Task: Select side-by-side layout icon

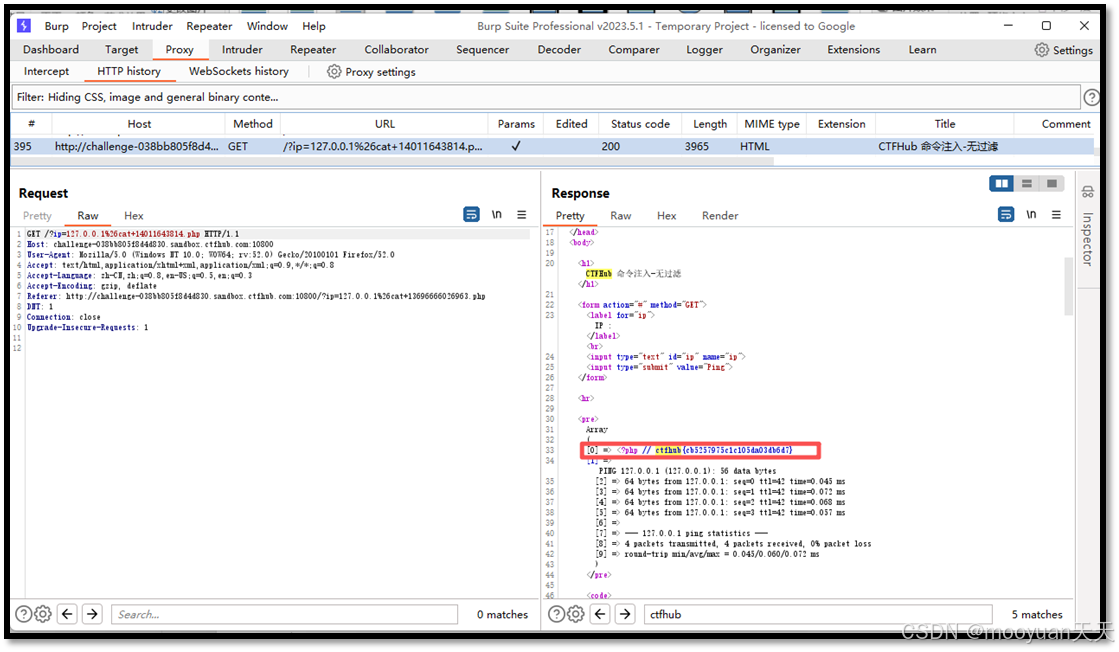Action: pos(1002,184)
